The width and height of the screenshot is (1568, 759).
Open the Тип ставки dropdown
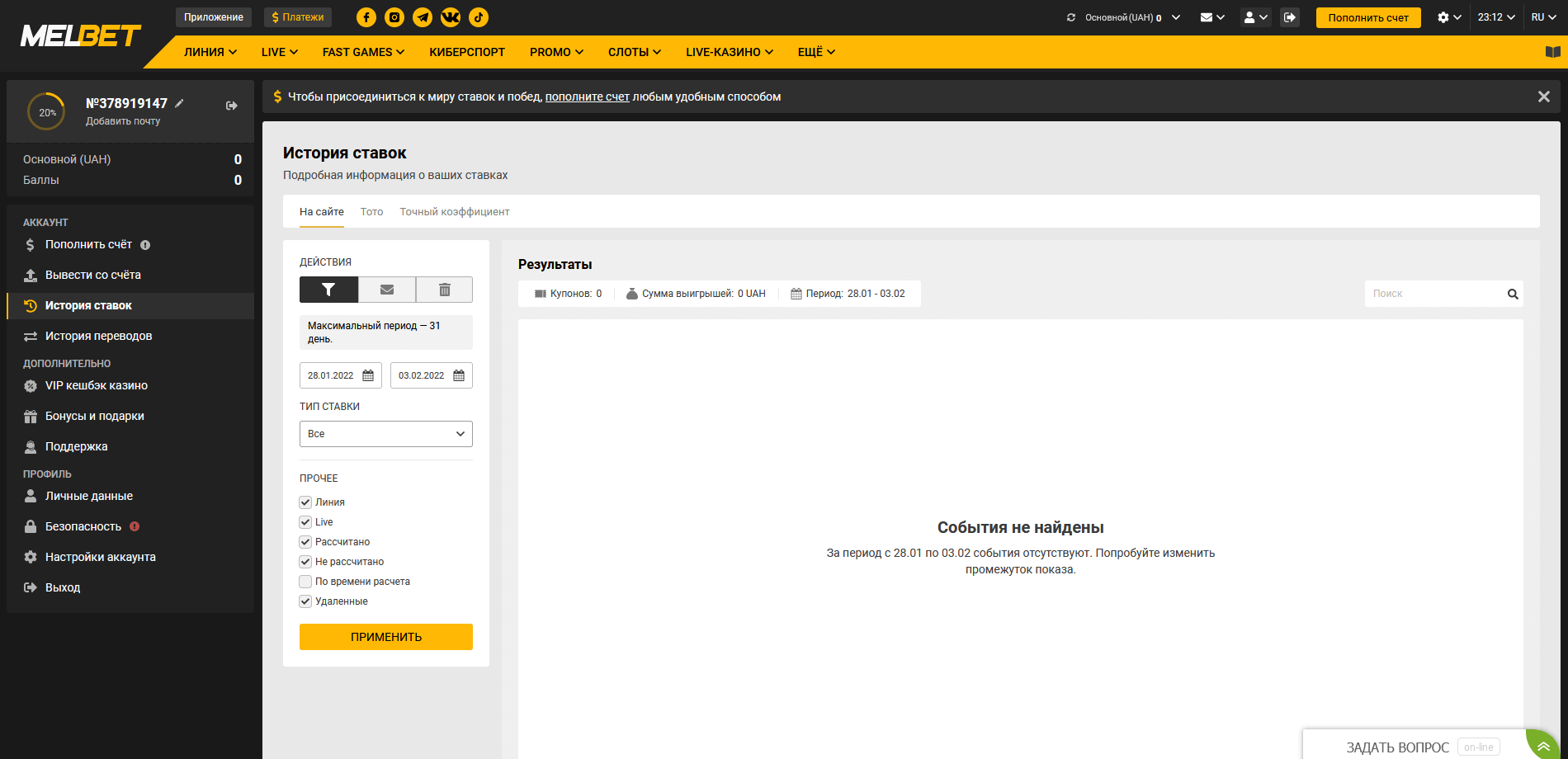pos(386,434)
